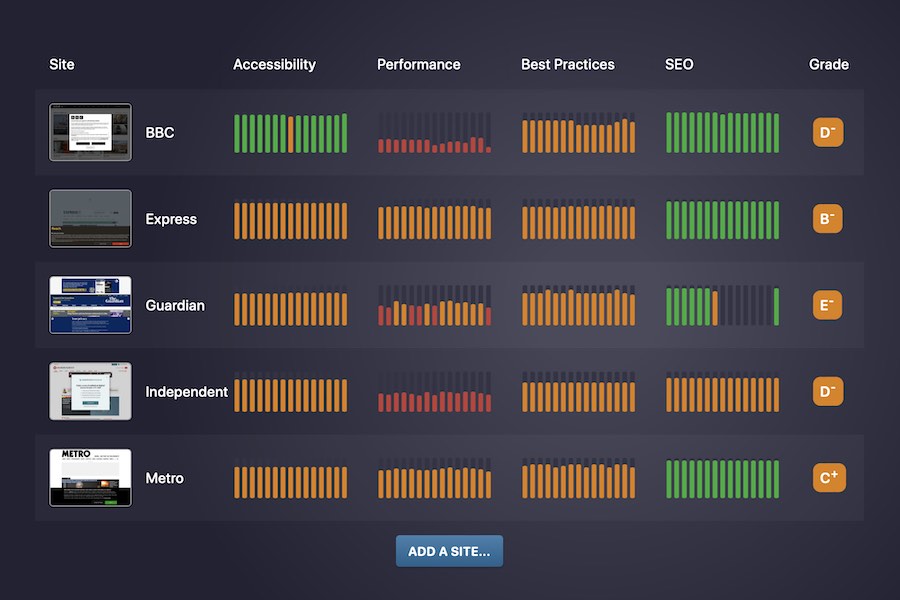900x600 pixels.
Task: Open the Guardian site thumbnail
Action: coord(90,305)
